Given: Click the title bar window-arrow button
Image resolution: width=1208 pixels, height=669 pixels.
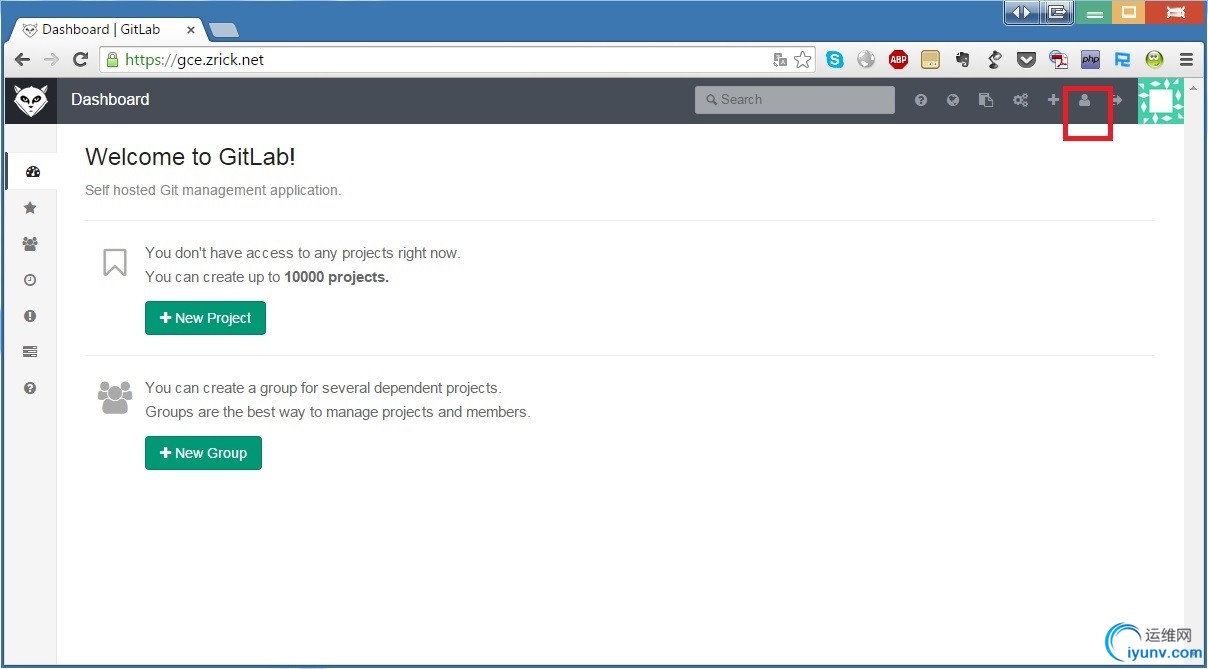Looking at the screenshot, I should pyautogui.click(x=1056, y=13).
